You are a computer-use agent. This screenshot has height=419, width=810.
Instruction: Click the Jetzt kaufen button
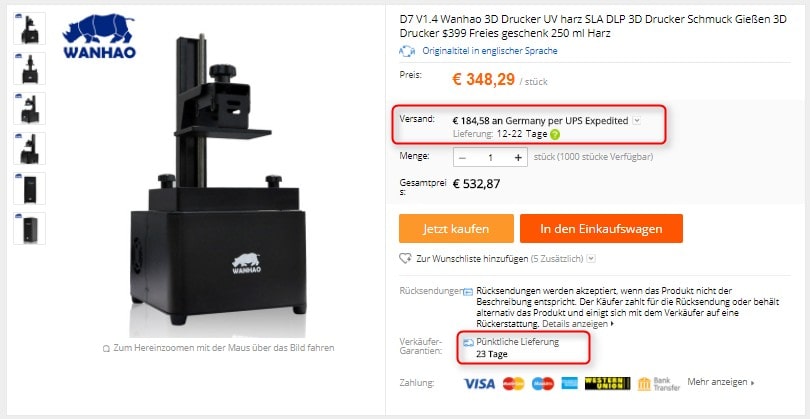pyautogui.click(x=456, y=228)
